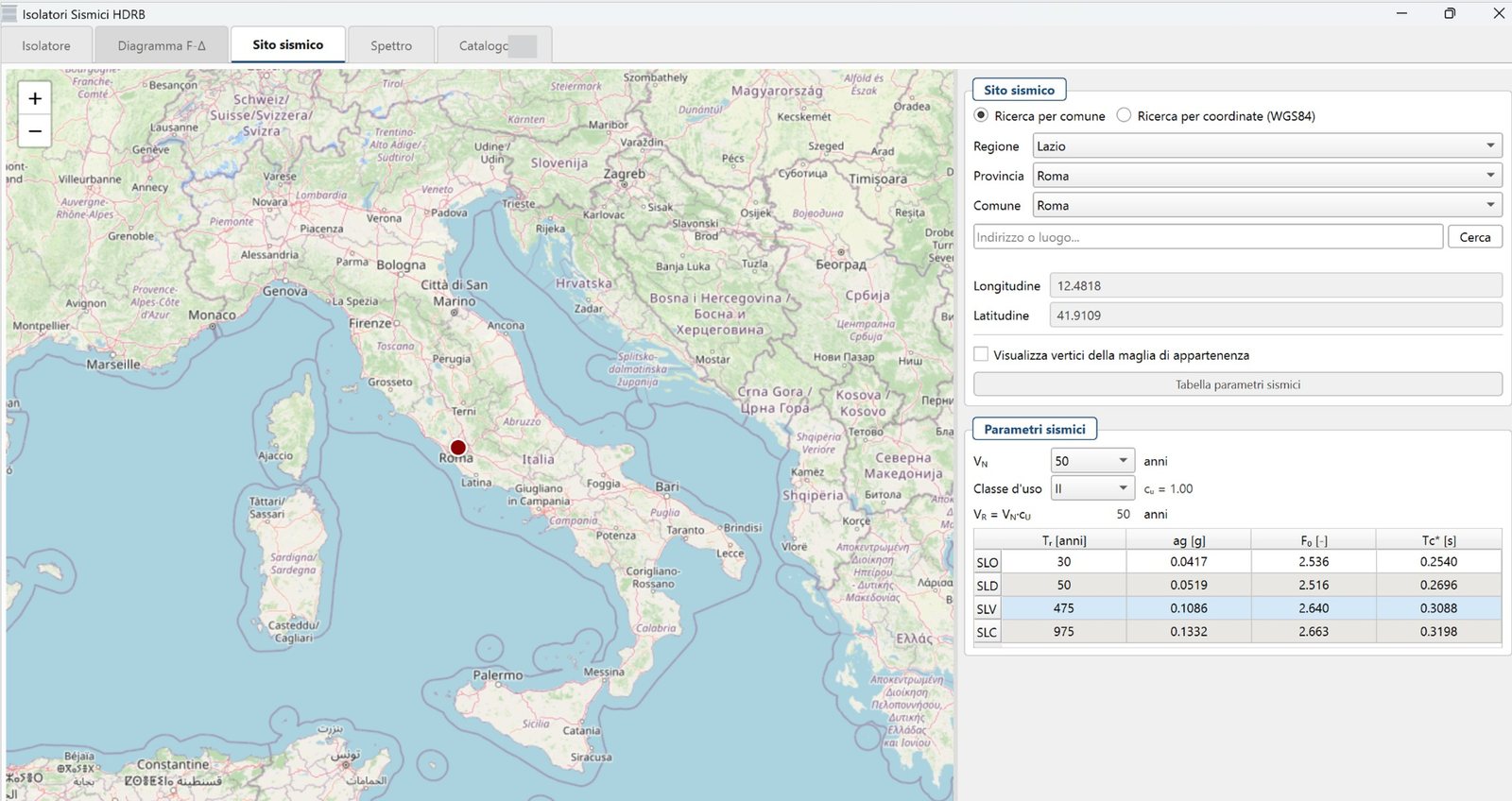Open the Provincia dropdown showing Roma

pos(1267,176)
